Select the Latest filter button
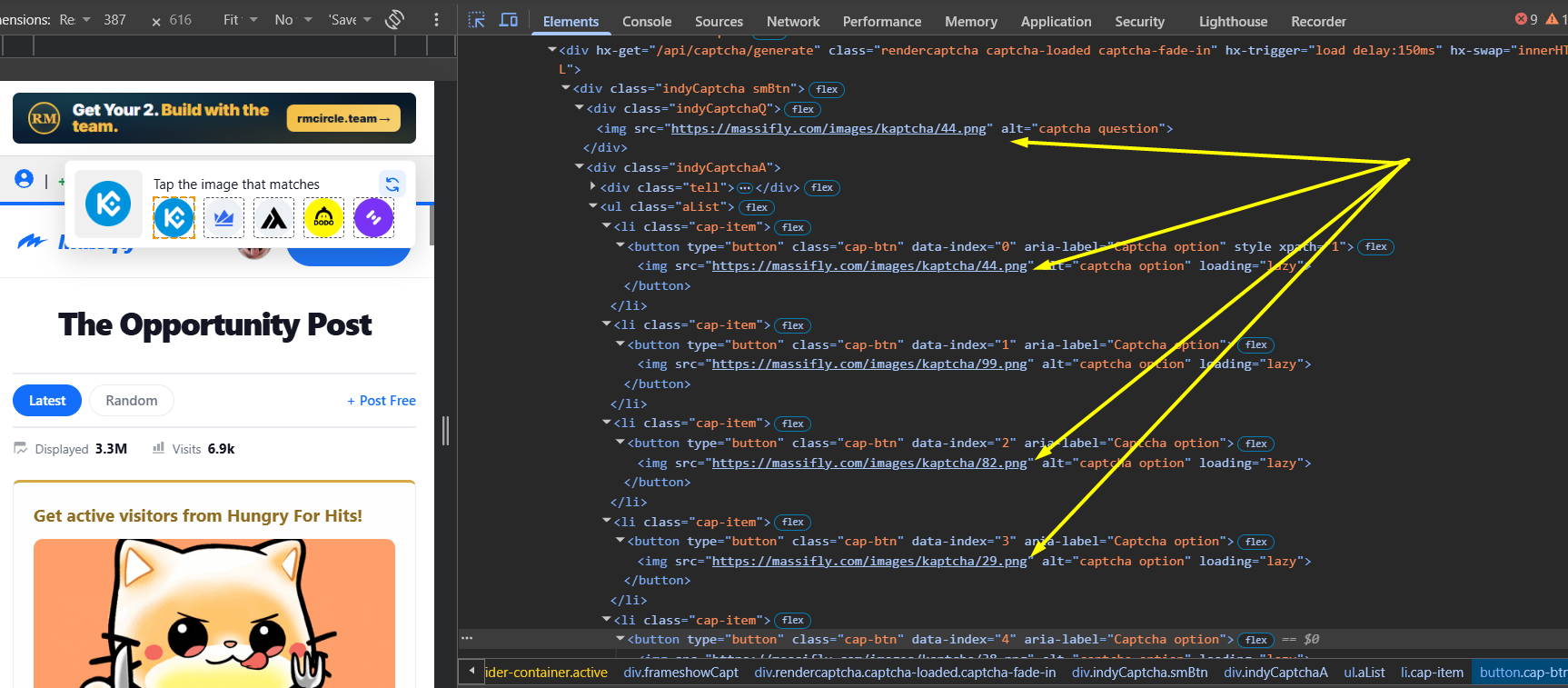This screenshot has height=688, width=1568. (47, 401)
